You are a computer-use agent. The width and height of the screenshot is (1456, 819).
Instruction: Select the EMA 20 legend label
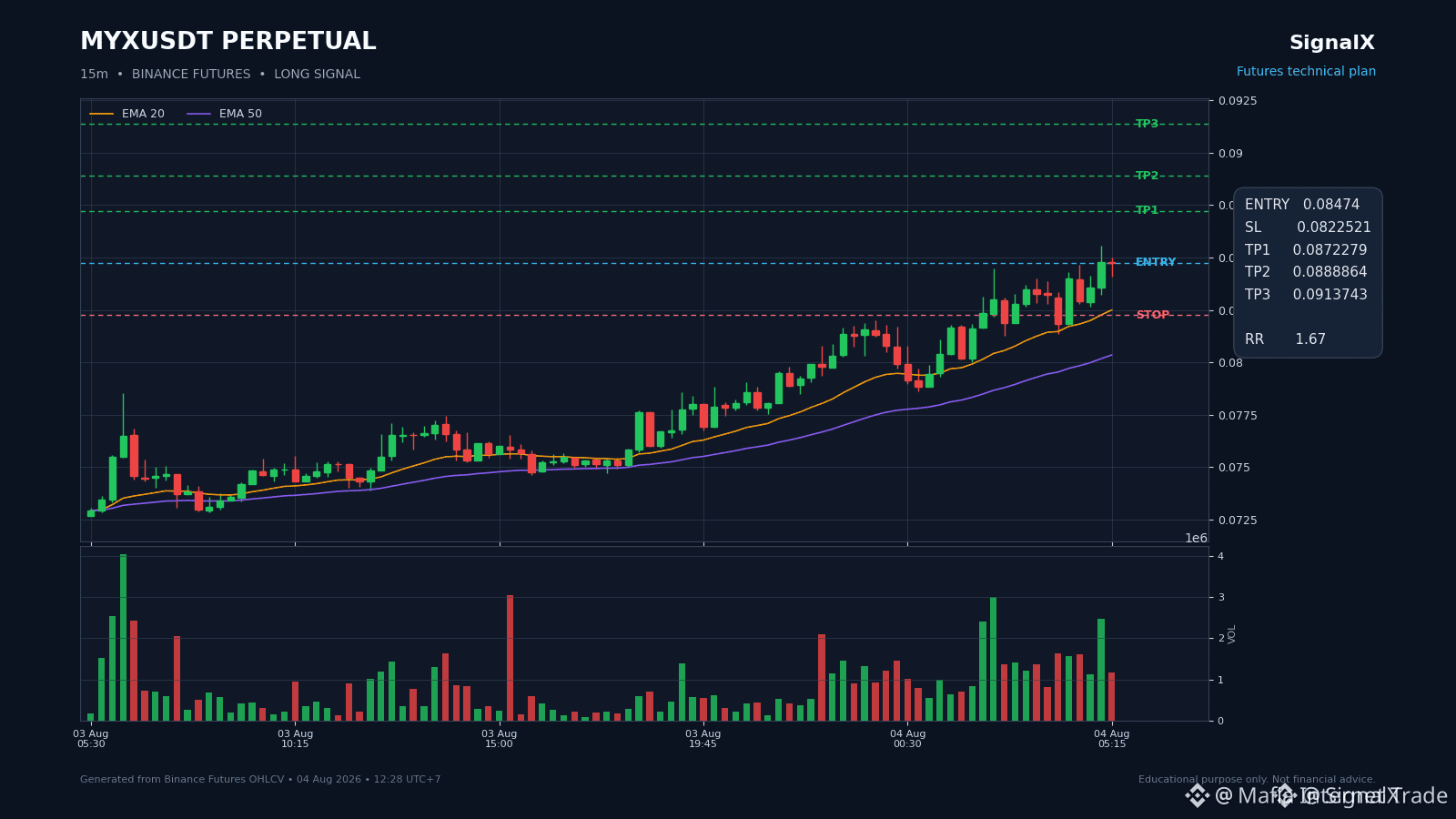(x=143, y=114)
